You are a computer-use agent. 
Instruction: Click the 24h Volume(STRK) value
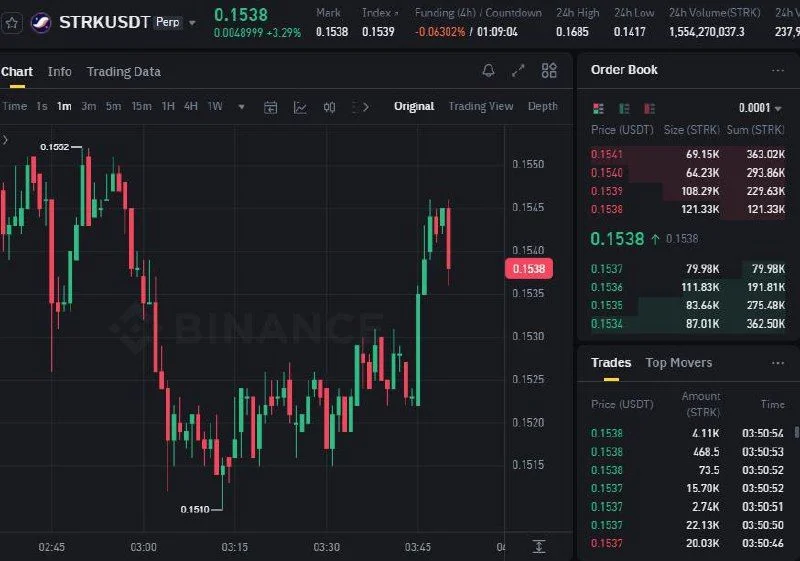pyautogui.click(x=707, y=32)
